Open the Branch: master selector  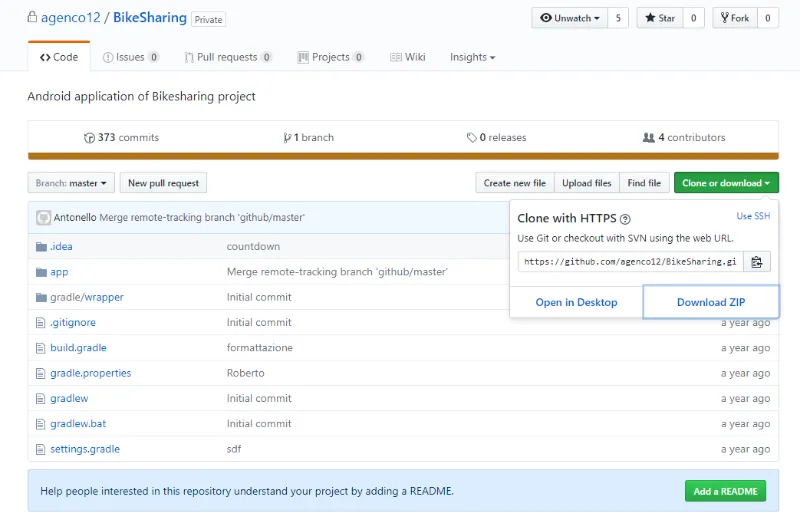70,183
